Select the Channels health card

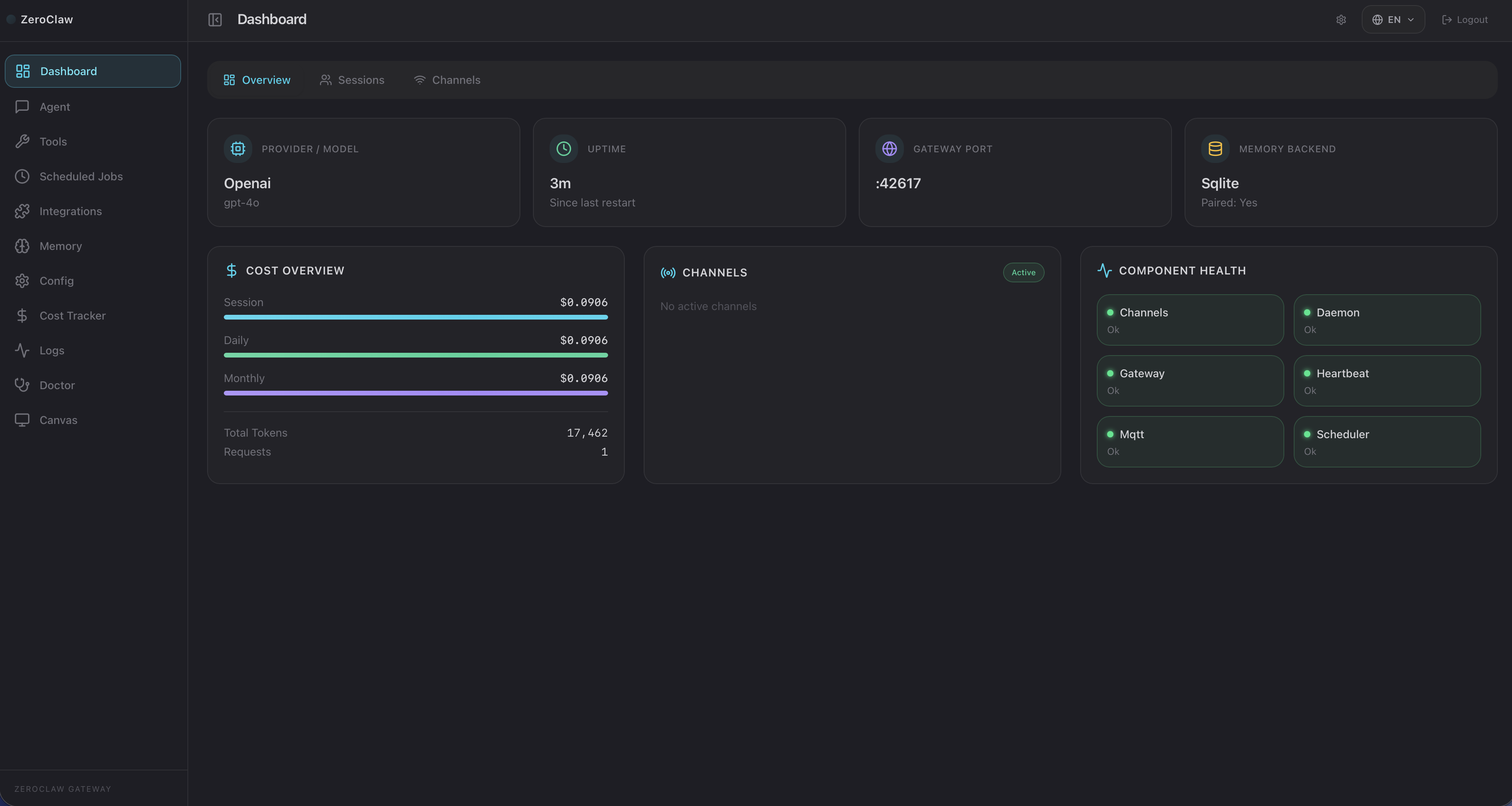[x=1190, y=320]
